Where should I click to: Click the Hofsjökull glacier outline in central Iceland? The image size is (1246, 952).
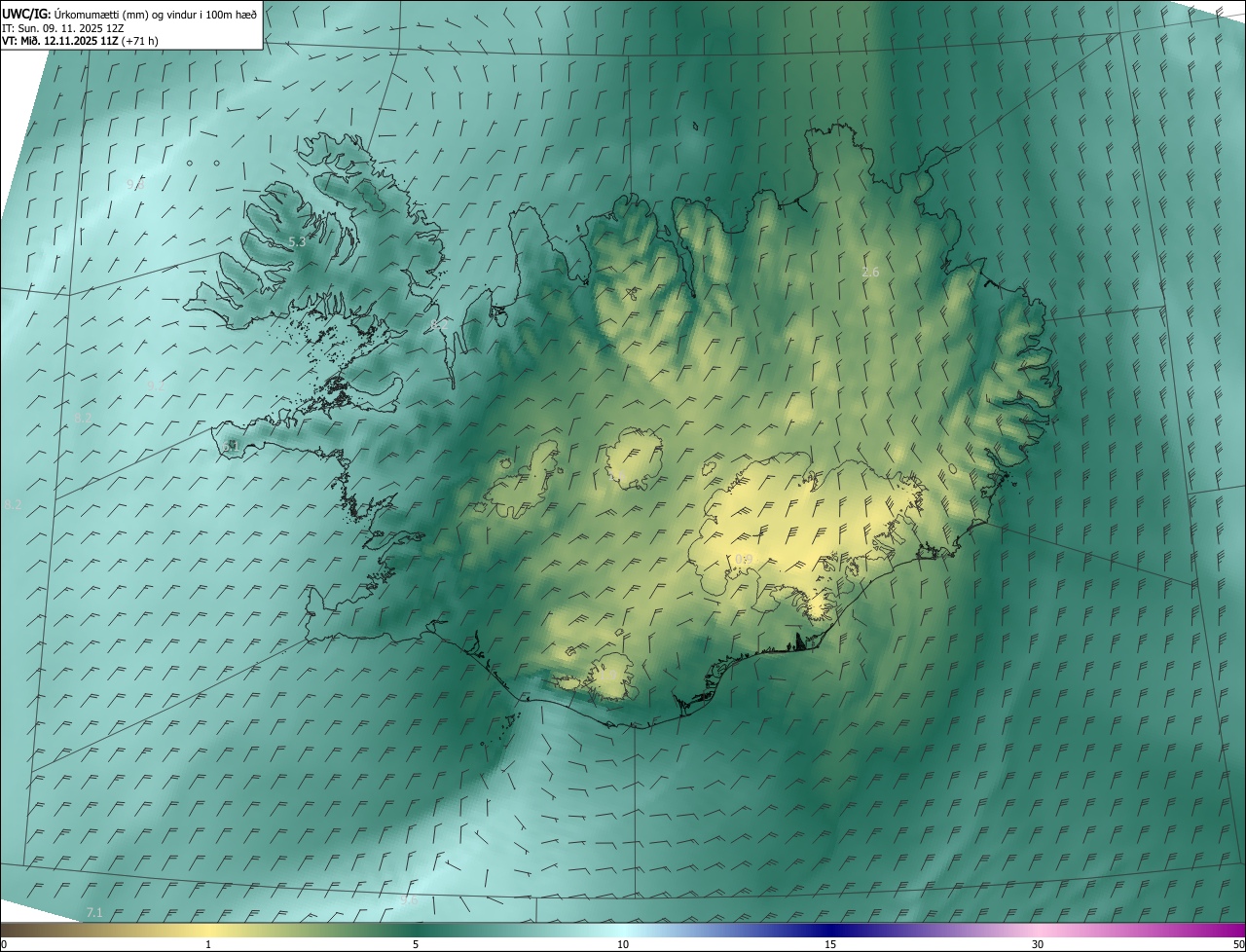tap(634, 458)
